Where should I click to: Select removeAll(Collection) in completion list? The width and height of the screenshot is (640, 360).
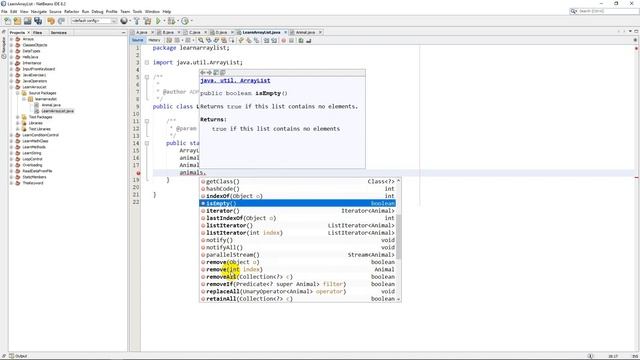(x=298, y=277)
